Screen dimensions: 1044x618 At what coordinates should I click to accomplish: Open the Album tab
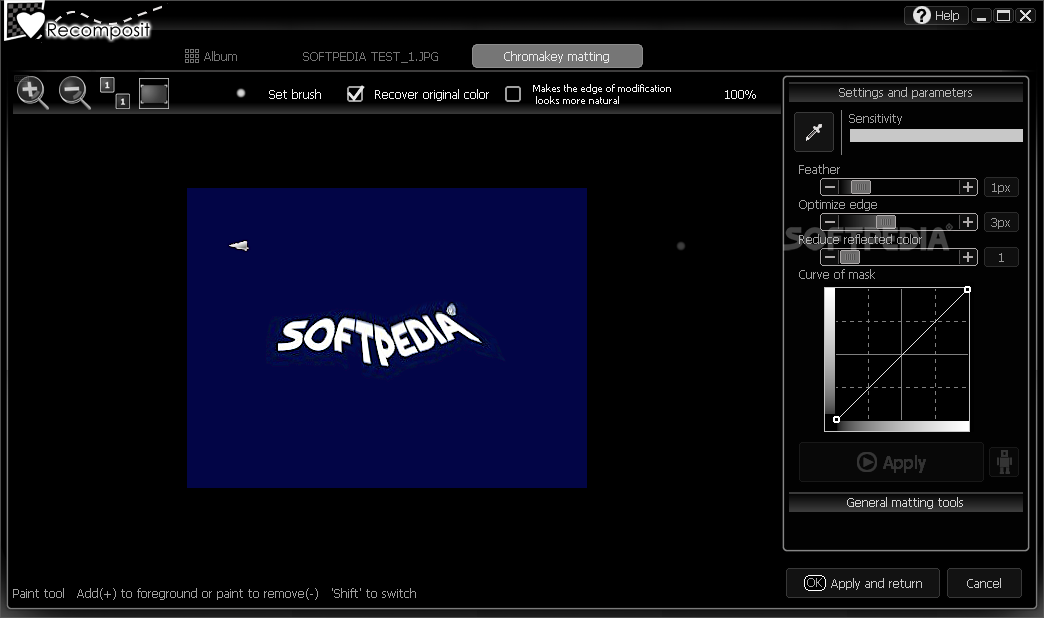click(x=211, y=57)
